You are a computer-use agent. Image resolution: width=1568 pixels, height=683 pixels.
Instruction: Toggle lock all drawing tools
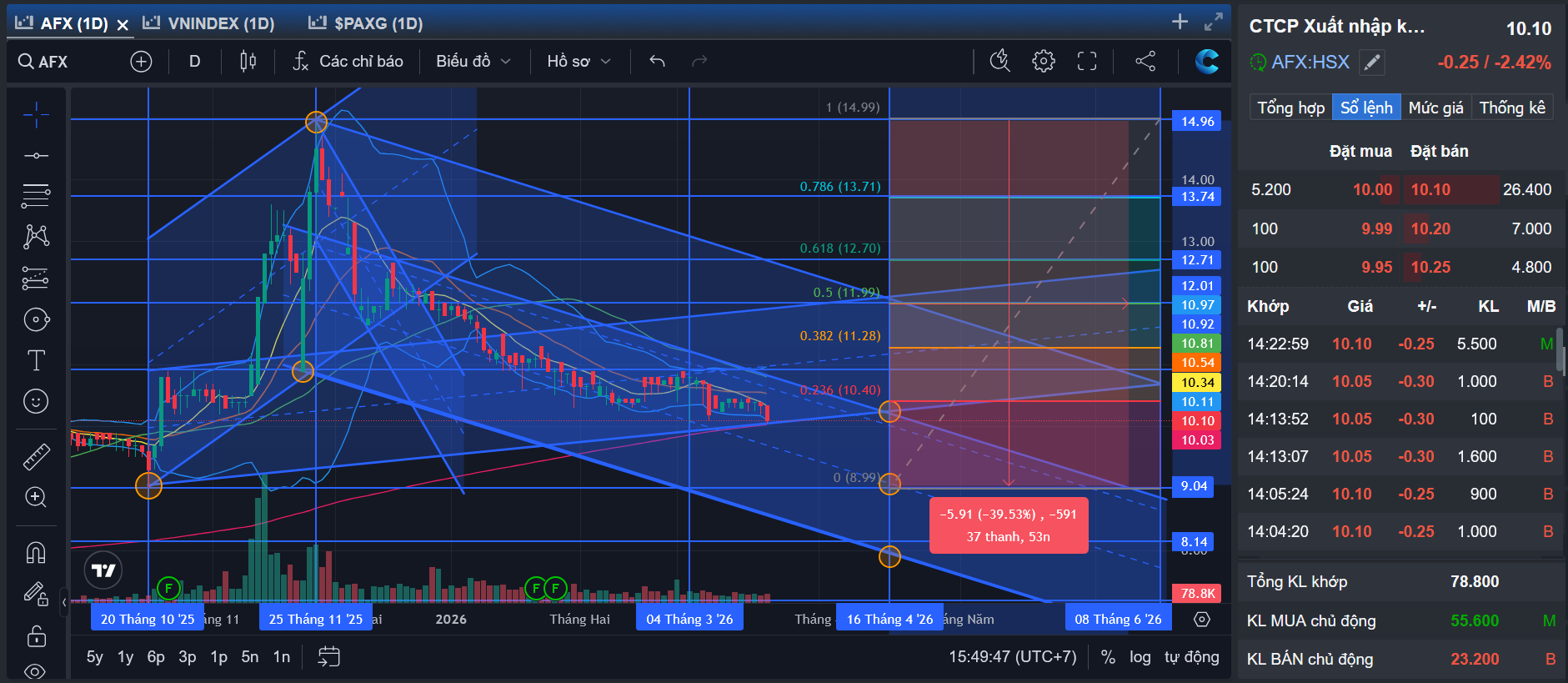tap(36, 635)
